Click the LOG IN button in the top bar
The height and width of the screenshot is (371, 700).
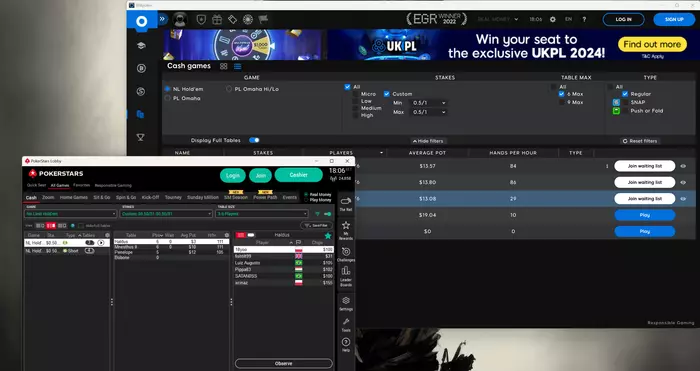[624, 20]
